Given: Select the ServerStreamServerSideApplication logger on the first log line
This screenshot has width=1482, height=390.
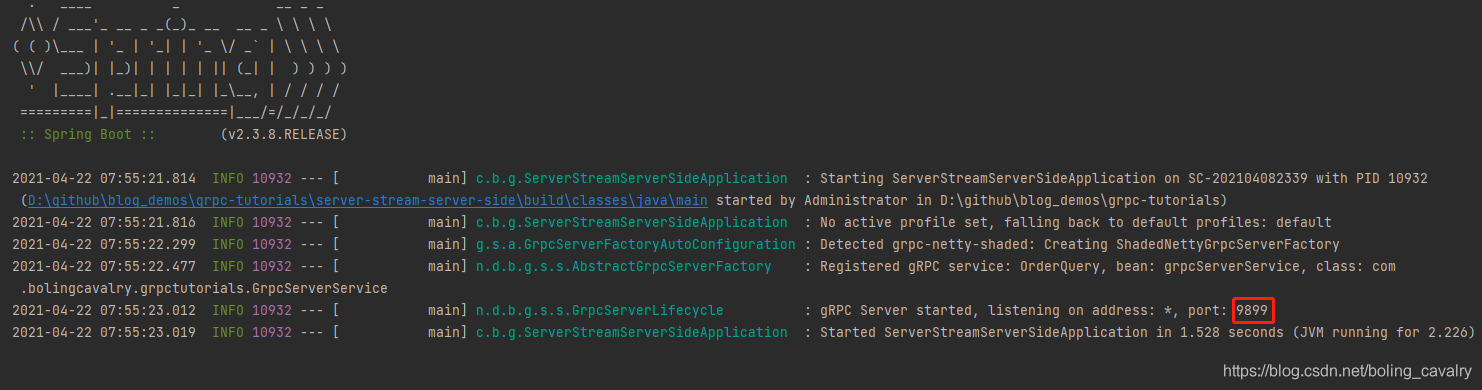Looking at the screenshot, I should 631,178.
